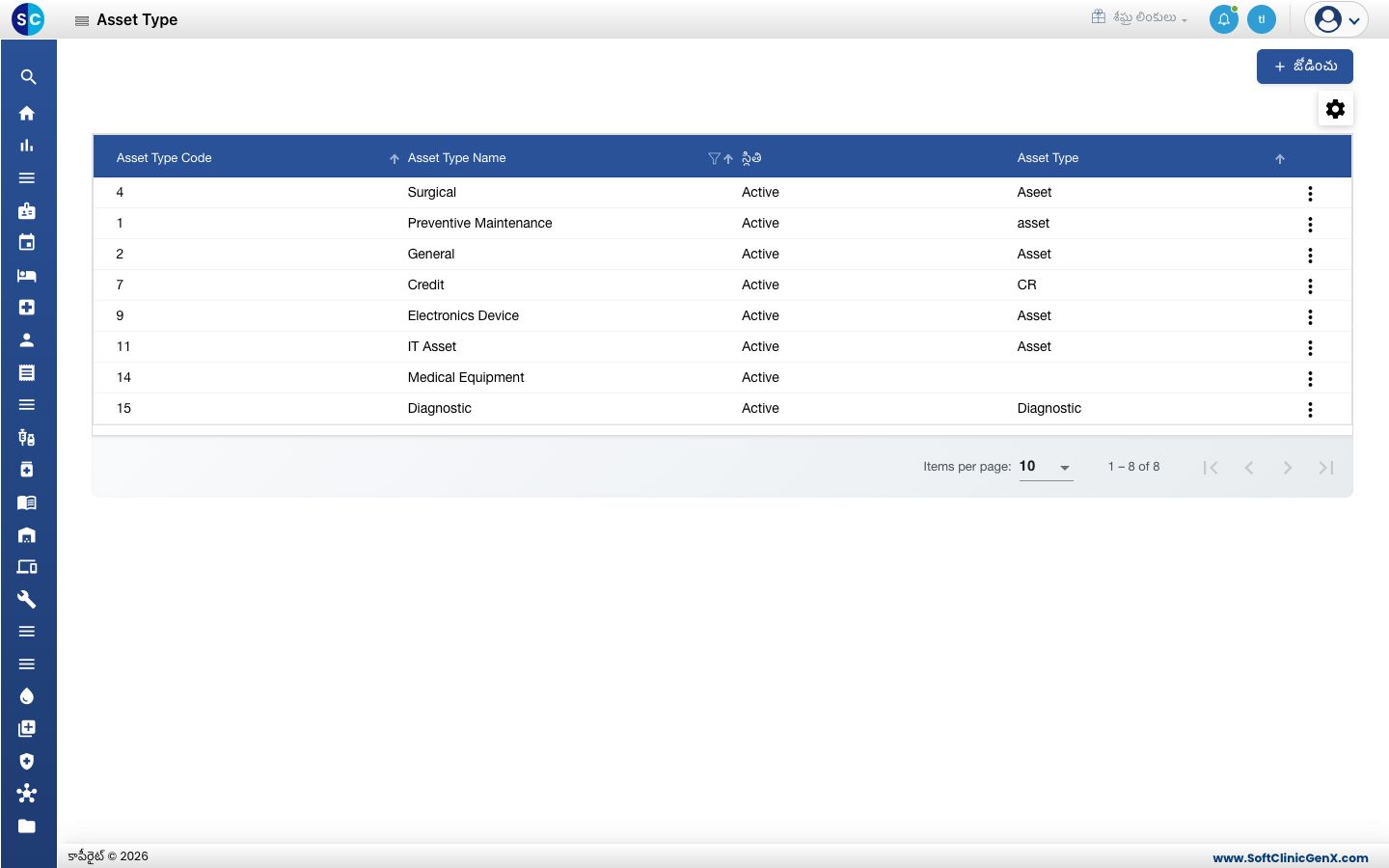Open the blood drop sidebar icon
Viewport: 1389px width, 868px height.
click(x=27, y=696)
